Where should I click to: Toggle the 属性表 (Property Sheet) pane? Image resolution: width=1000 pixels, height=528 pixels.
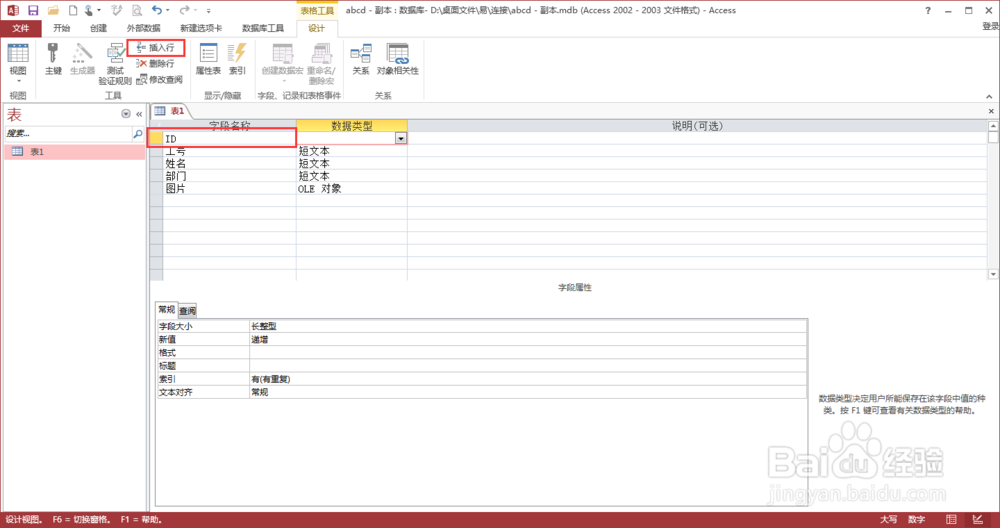point(208,59)
